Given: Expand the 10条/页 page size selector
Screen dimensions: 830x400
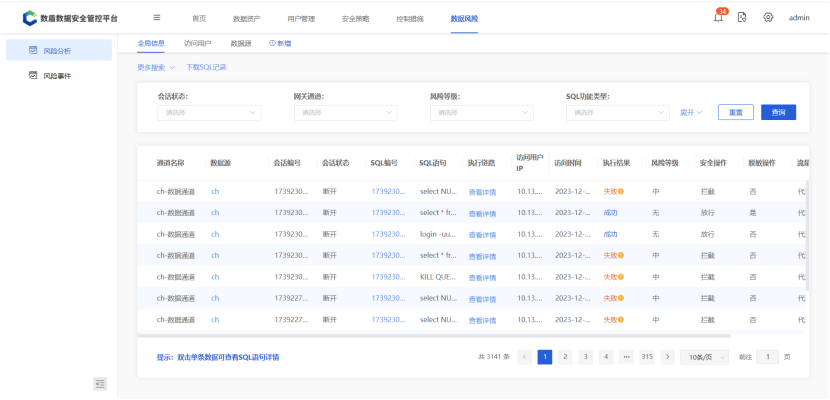Looking at the screenshot, I should pos(704,357).
